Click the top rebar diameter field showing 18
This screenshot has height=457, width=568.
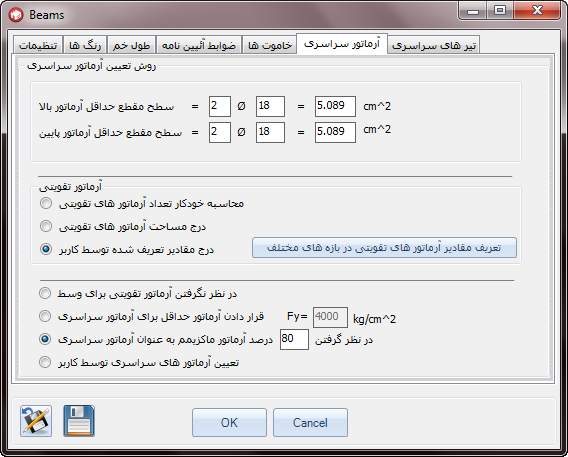(x=270, y=106)
